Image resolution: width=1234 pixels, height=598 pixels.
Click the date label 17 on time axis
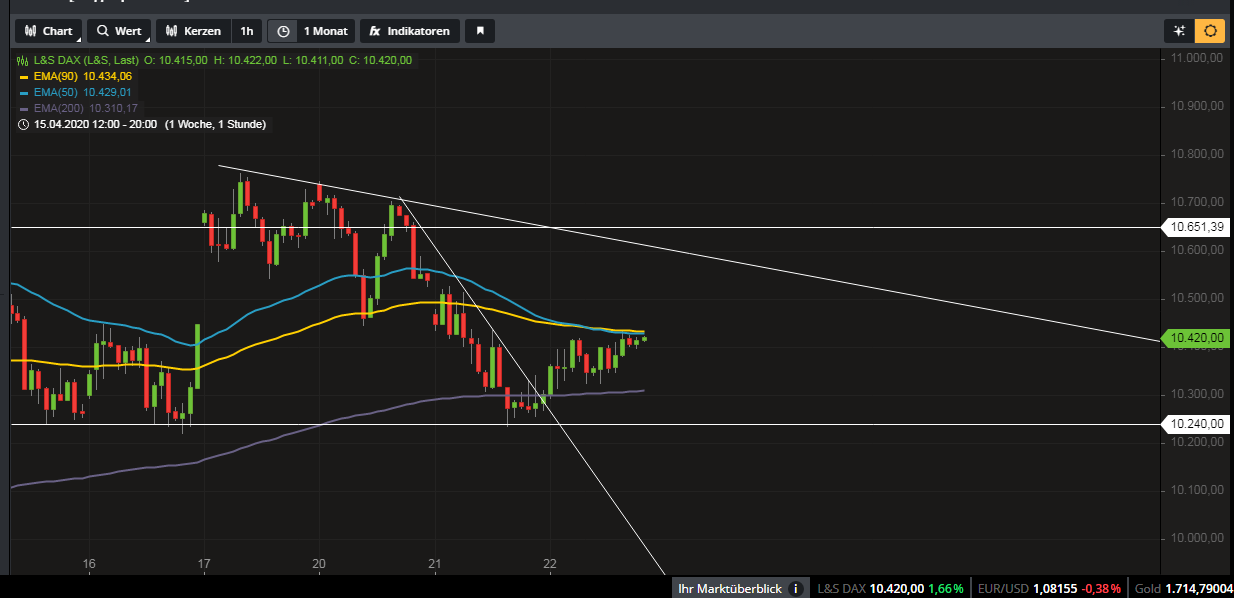(204, 564)
